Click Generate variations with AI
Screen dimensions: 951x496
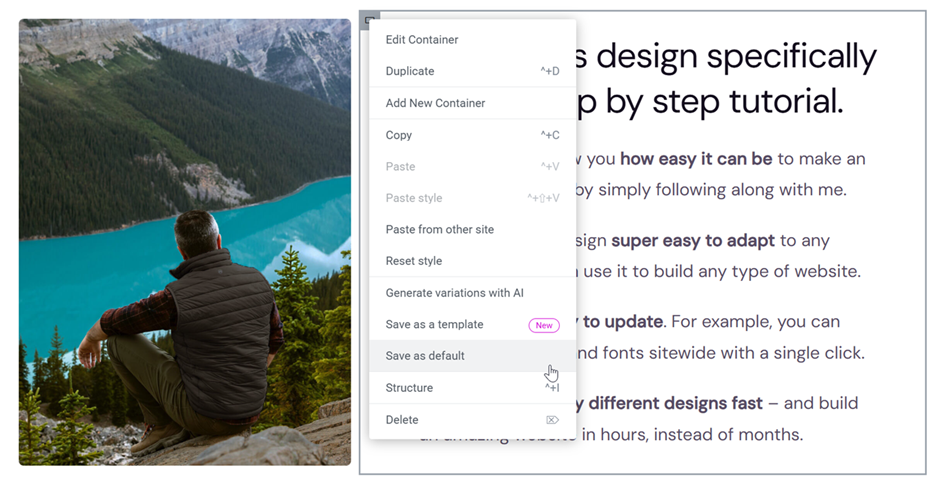point(472,293)
